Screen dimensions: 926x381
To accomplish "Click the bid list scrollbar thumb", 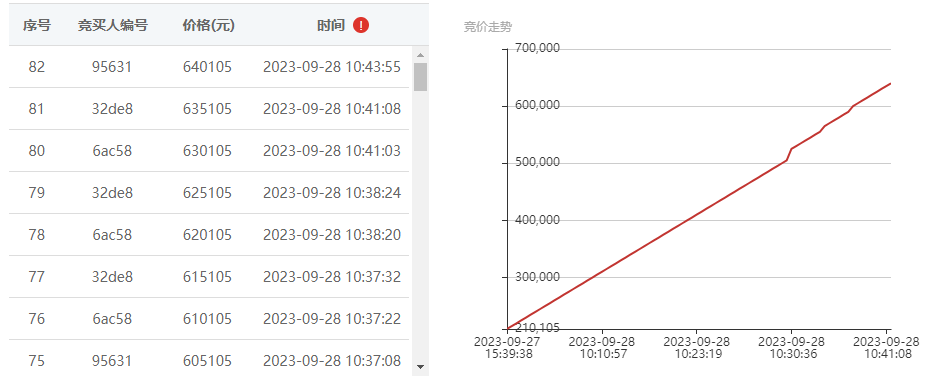I will pos(420,77).
